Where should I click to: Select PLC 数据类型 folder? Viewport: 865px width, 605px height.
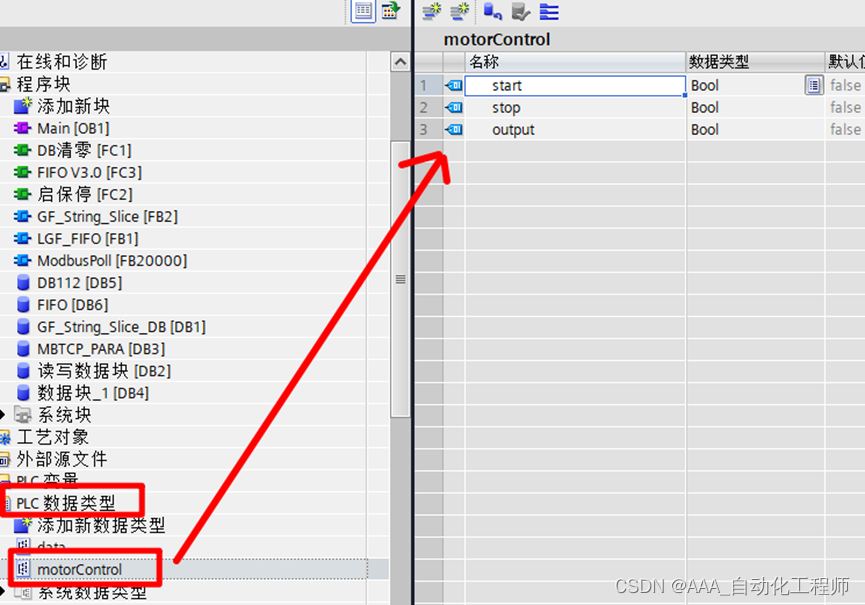(66, 503)
